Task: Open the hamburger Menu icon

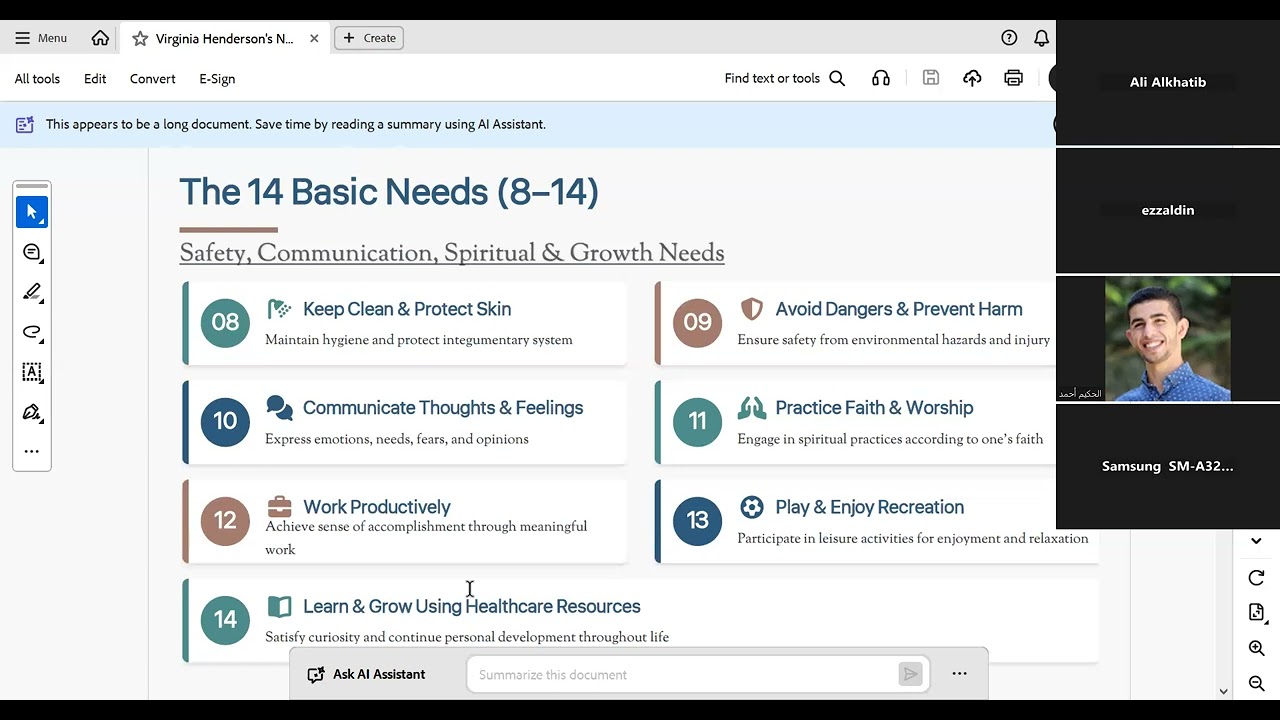Action: [x=22, y=38]
